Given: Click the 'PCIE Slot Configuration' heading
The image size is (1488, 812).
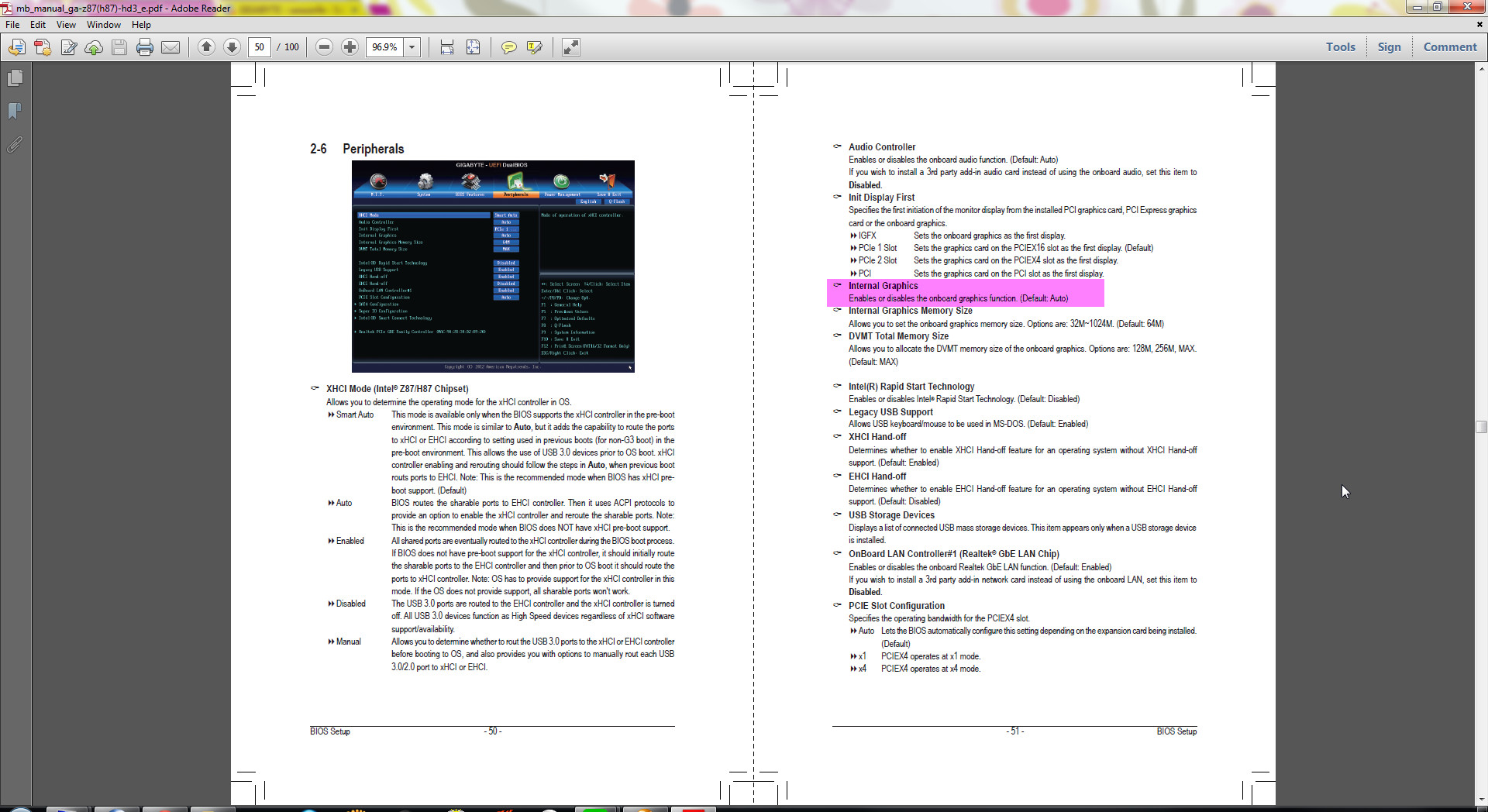Looking at the screenshot, I should 896,606.
